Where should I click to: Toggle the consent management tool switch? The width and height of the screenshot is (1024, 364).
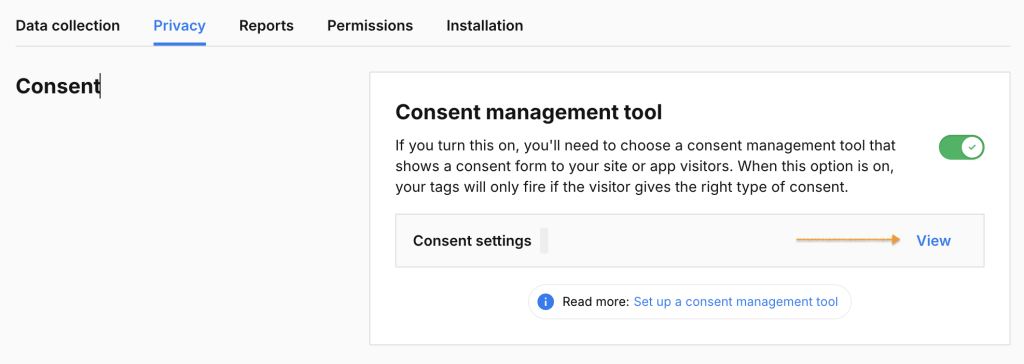(961, 148)
